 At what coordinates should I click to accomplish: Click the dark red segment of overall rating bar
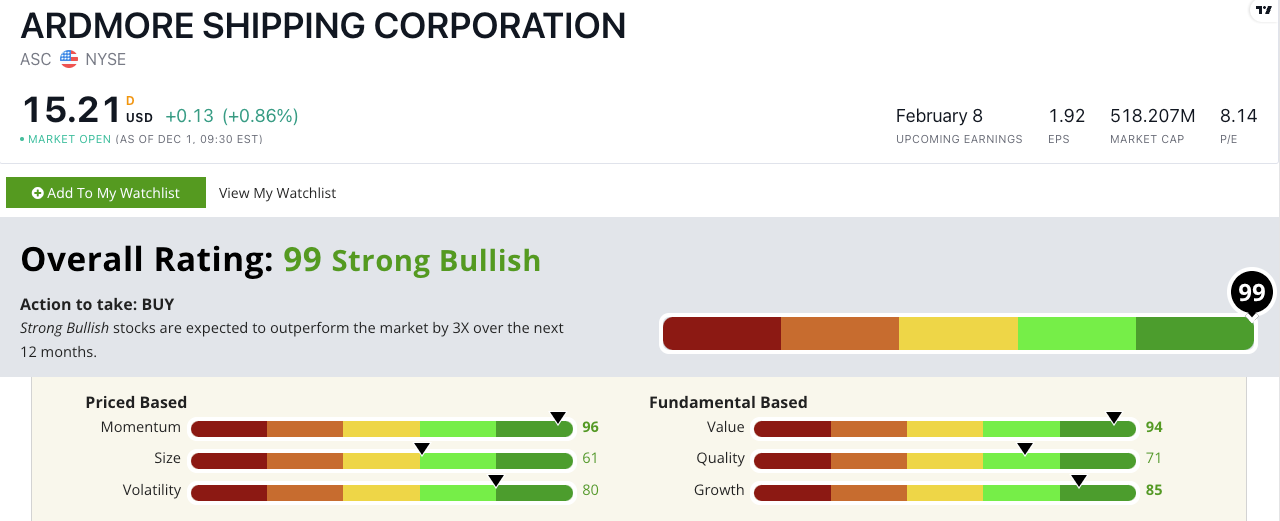(x=721, y=333)
